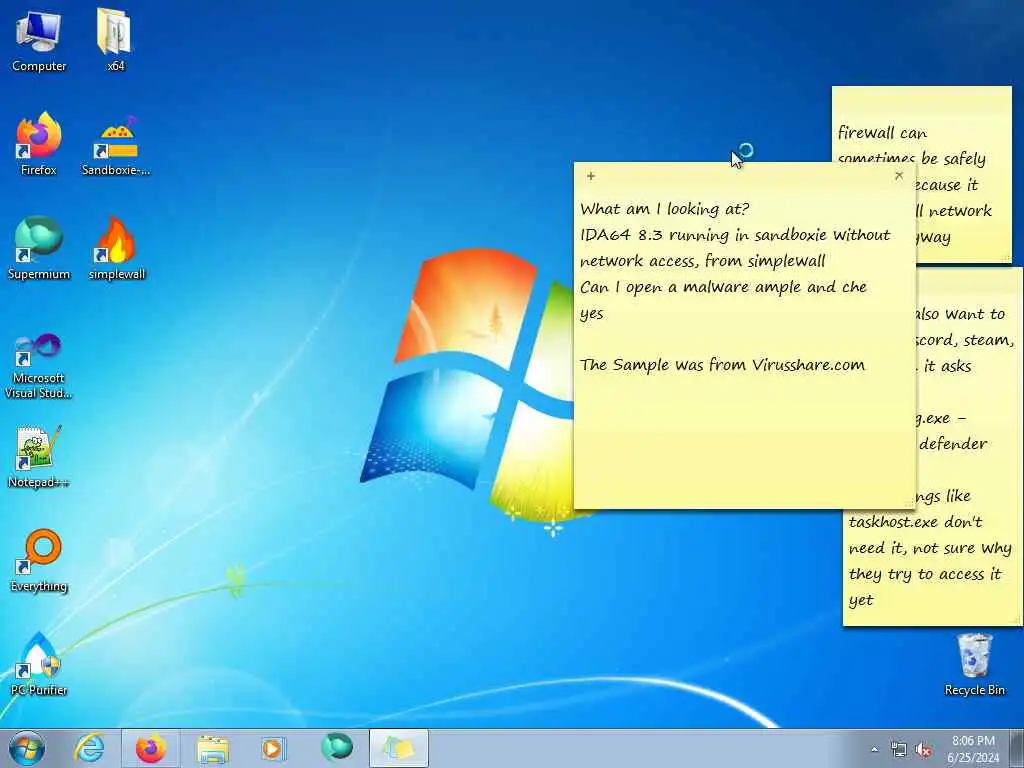Show hidden system tray icons
Image resolution: width=1024 pixels, height=768 pixels.
874,750
